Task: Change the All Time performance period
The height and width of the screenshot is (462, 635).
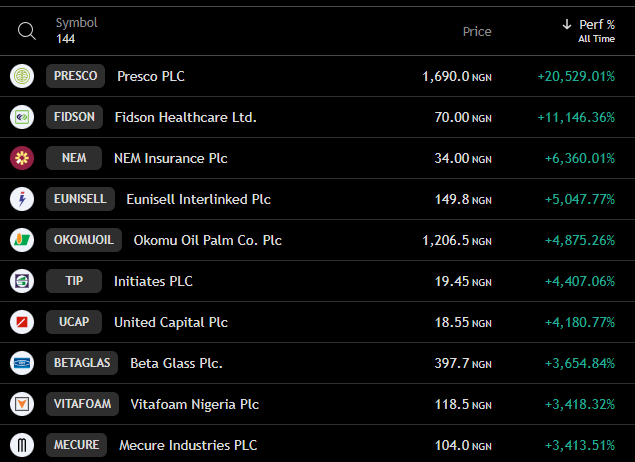Action: click(597, 39)
